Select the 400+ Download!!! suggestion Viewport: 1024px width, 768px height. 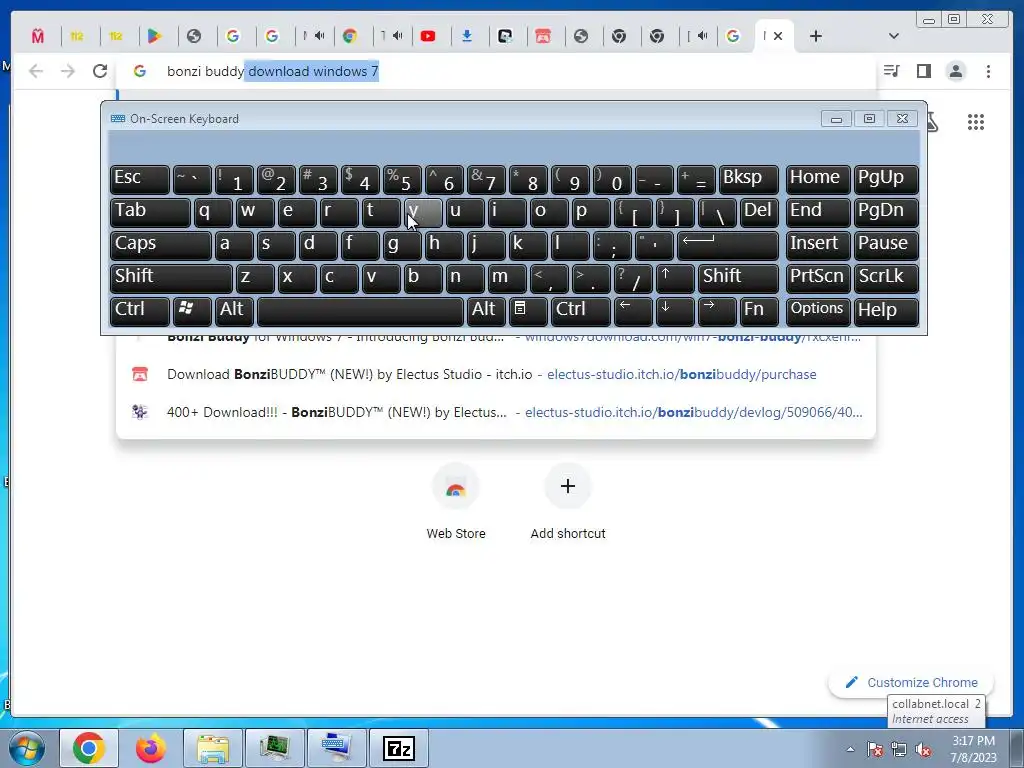tap(496, 412)
